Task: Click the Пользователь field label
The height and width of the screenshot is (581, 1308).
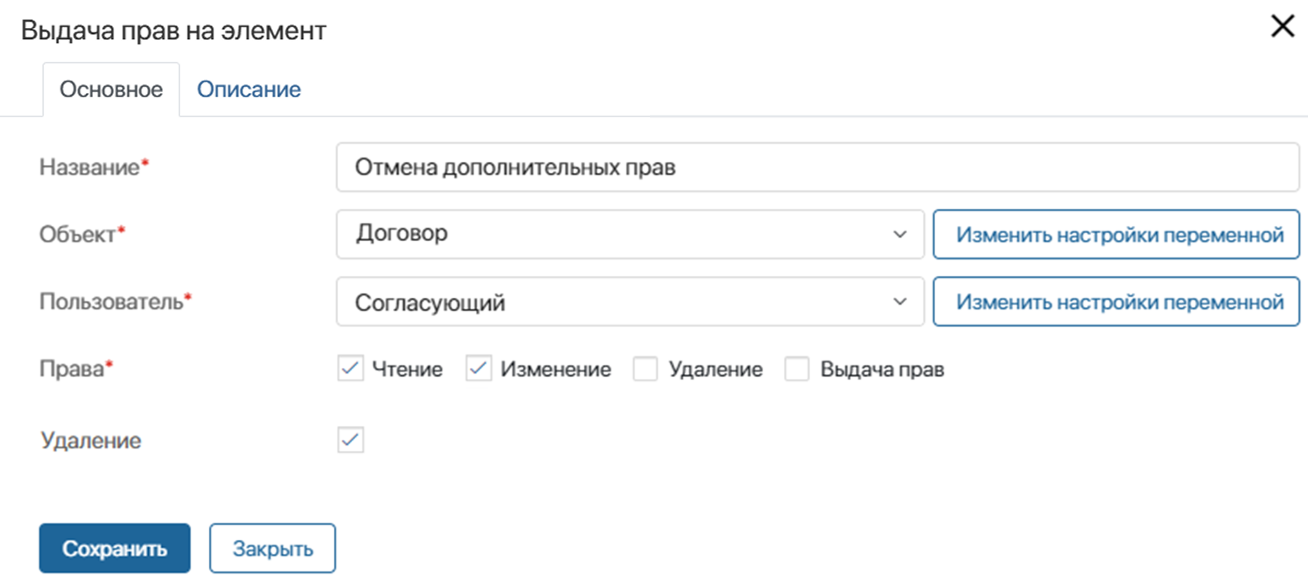Action: click(116, 301)
